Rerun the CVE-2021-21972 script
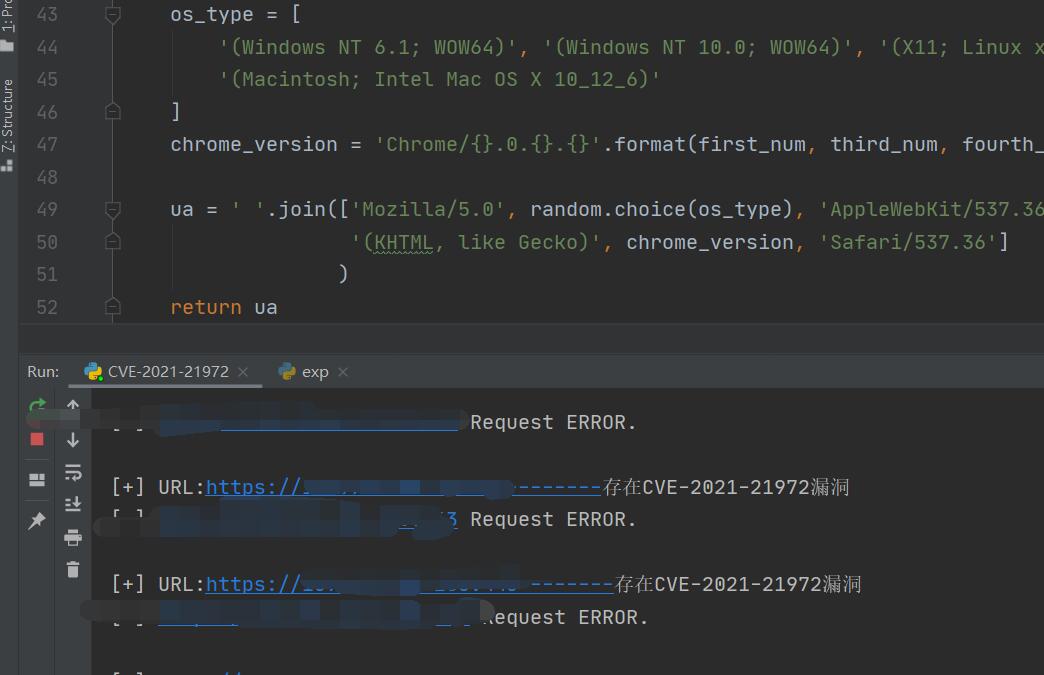This screenshot has width=1044, height=675. (x=37, y=406)
